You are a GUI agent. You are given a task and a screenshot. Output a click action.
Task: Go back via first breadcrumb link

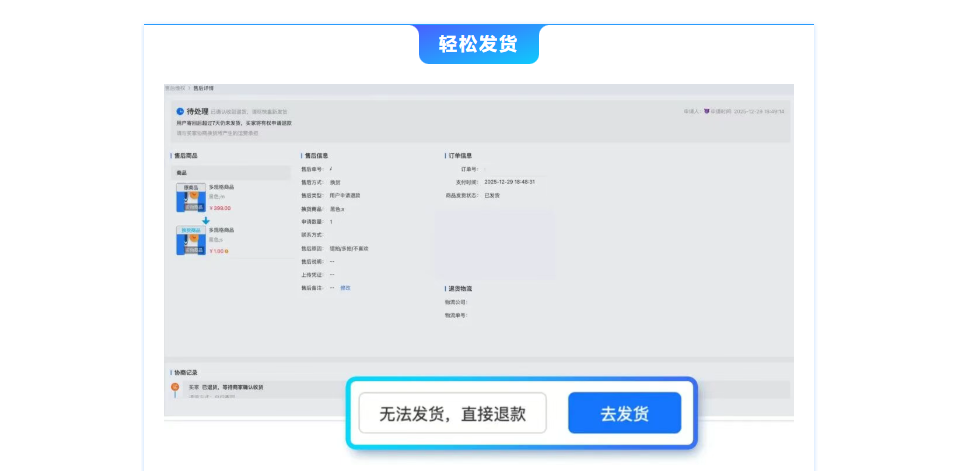(175, 88)
